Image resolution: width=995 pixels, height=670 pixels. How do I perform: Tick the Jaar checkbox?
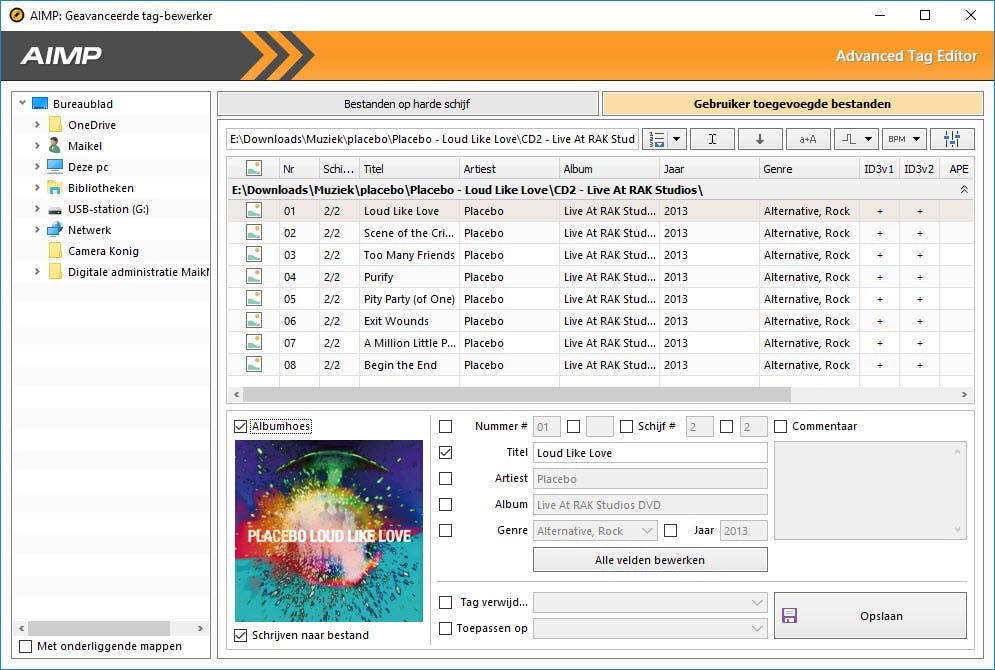tap(670, 530)
